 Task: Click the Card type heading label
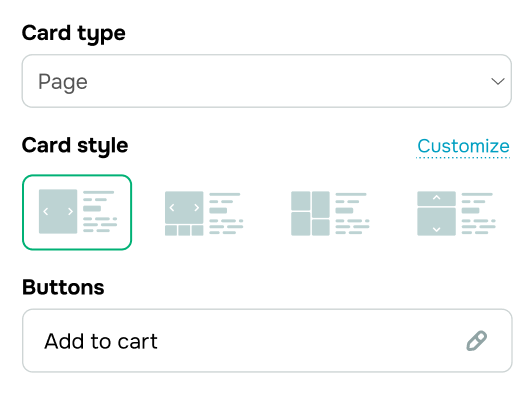click(74, 34)
